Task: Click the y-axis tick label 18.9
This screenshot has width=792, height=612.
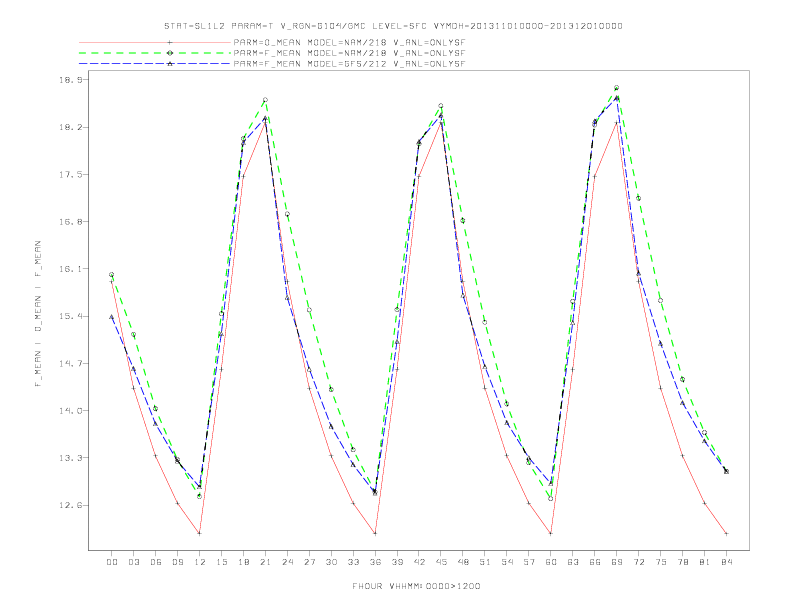Action: click(72, 80)
